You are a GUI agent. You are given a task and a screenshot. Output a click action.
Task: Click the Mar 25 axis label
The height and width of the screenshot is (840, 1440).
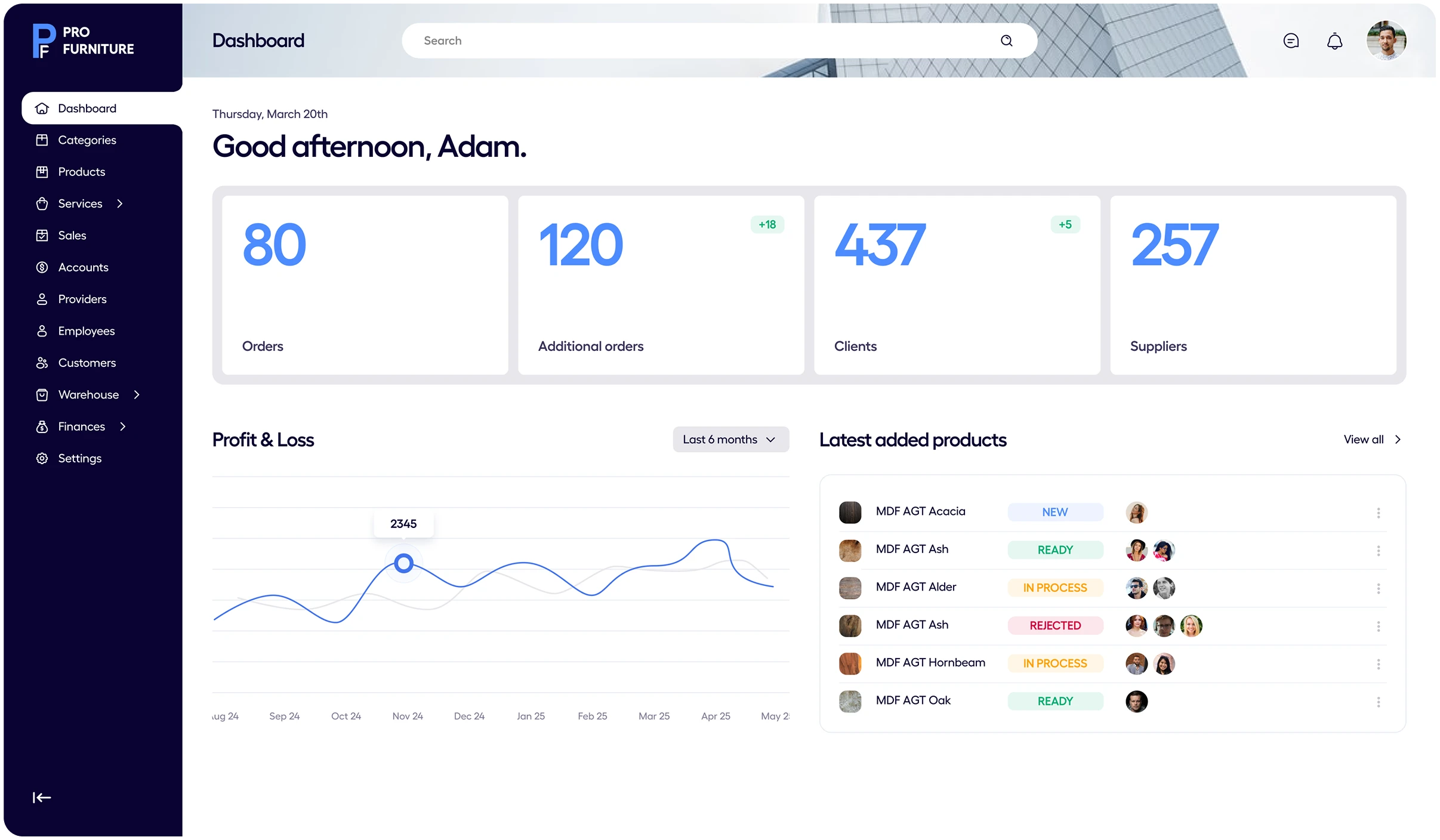654,716
